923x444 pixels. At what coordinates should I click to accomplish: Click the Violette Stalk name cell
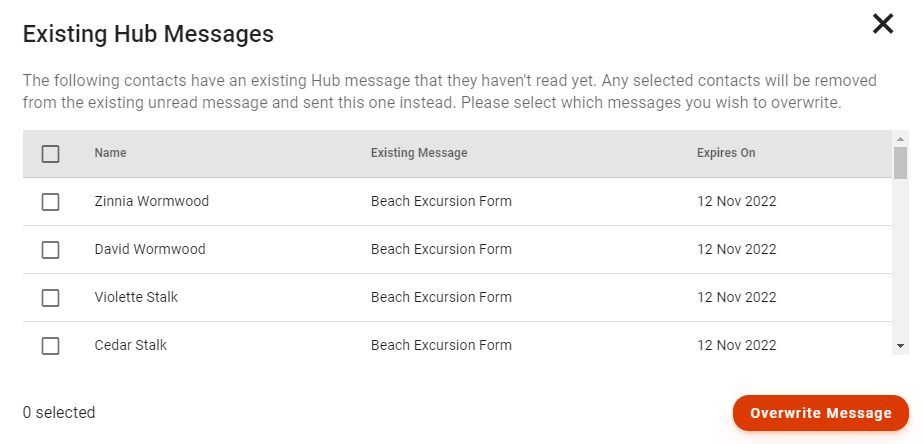point(136,297)
